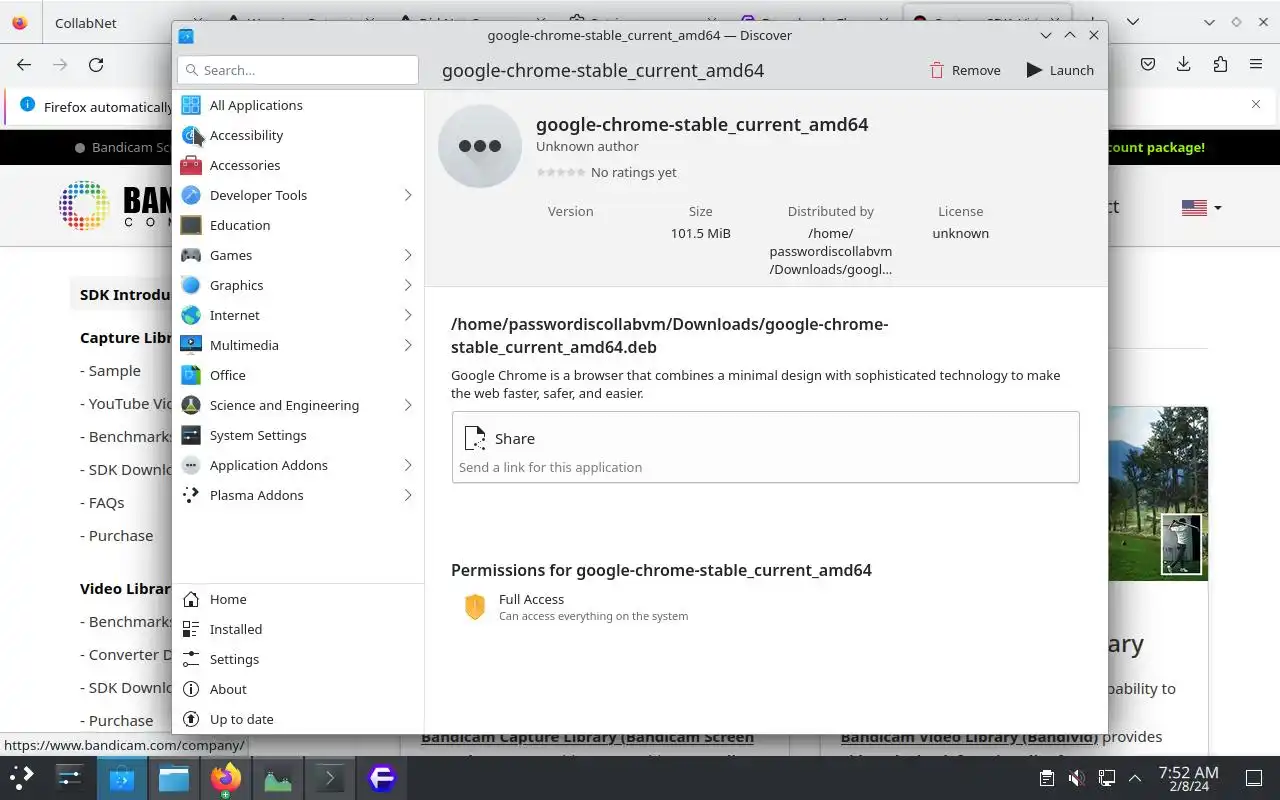Reload the Firefox page
The height and width of the screenshot is (800, 1280).
(96, 64)
